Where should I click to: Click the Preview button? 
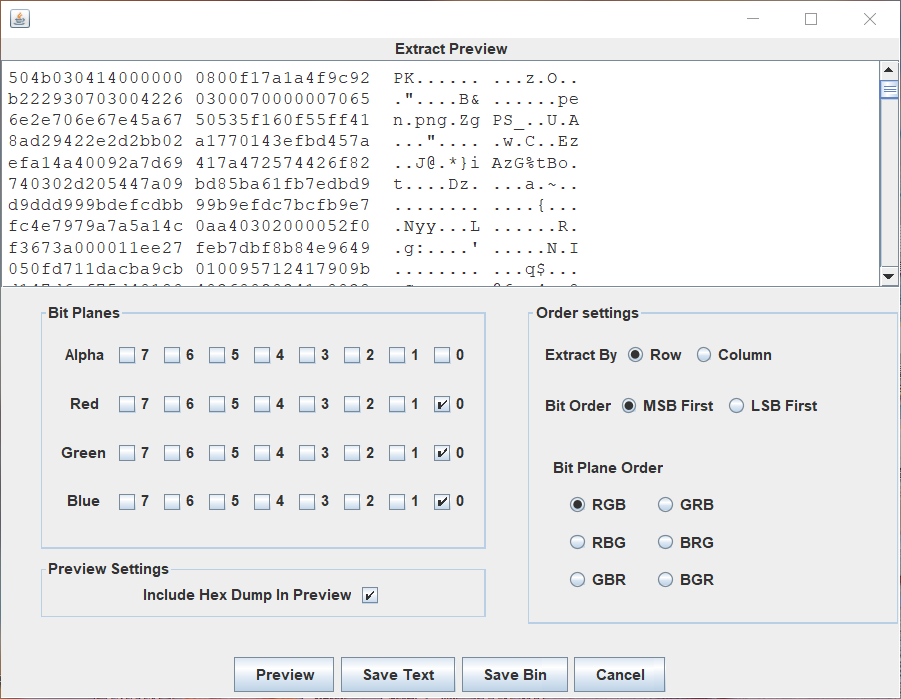284,675
